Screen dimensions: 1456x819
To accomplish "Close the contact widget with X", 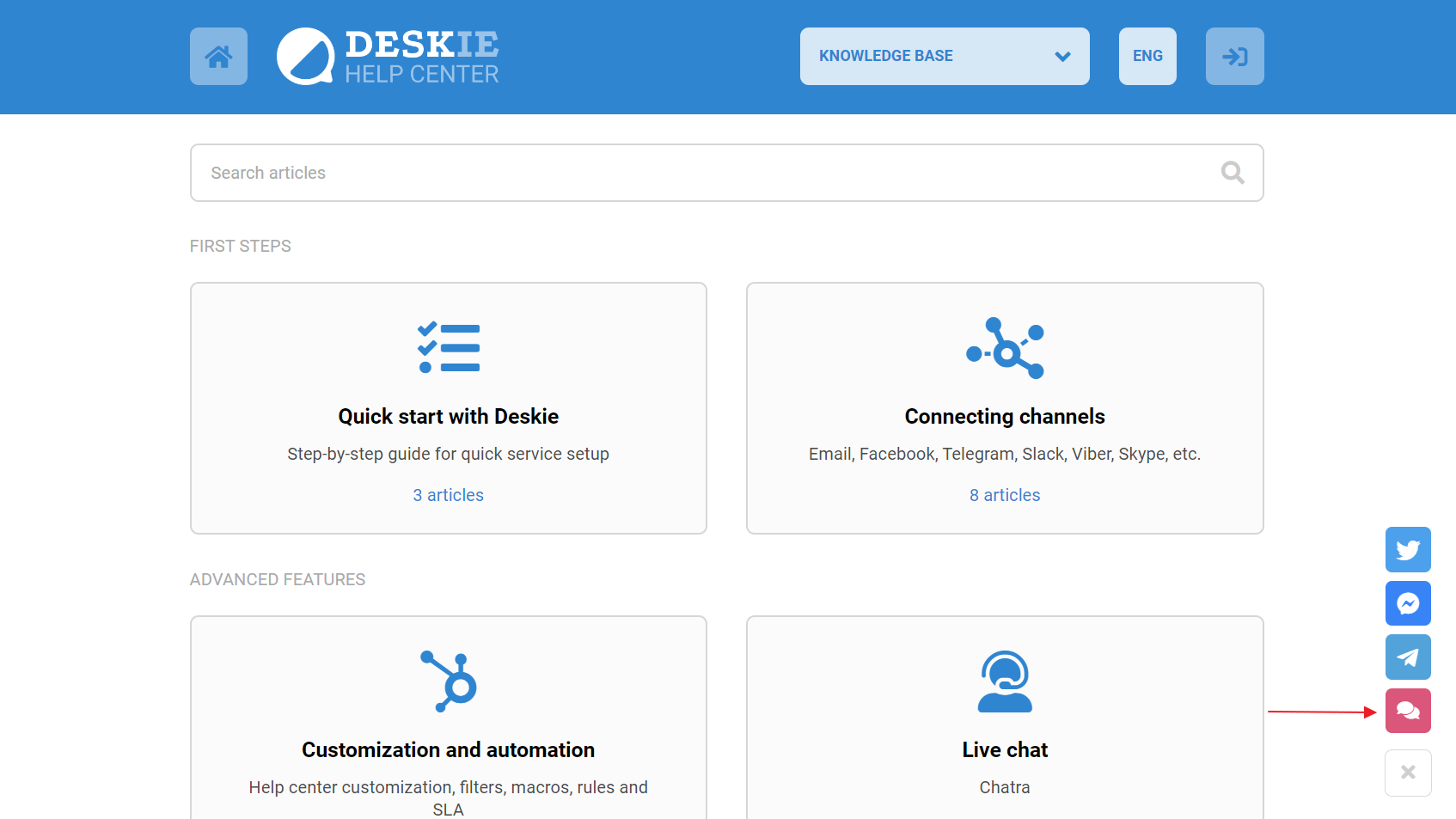I will 1408,773.
